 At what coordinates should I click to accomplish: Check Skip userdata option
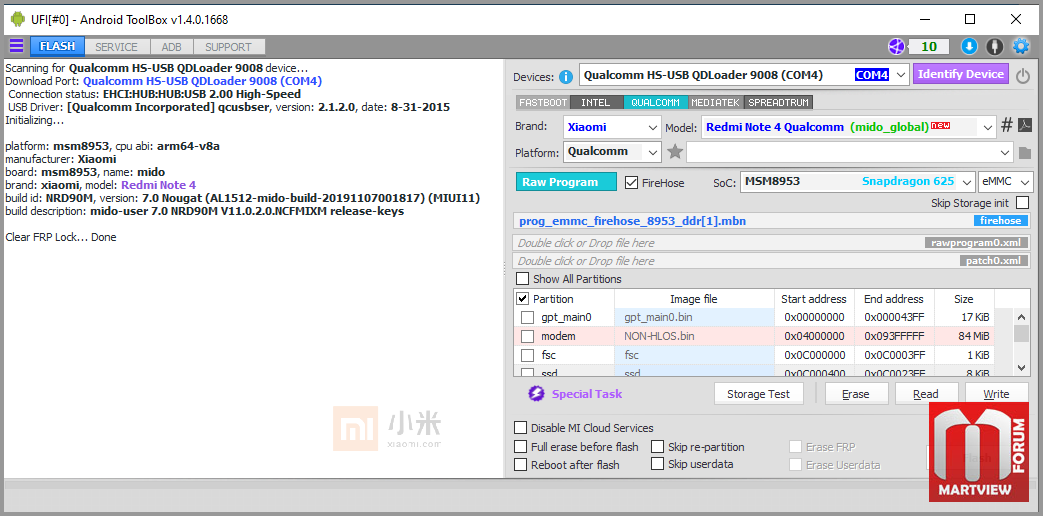pyautogui.click(x=657, y=464)
